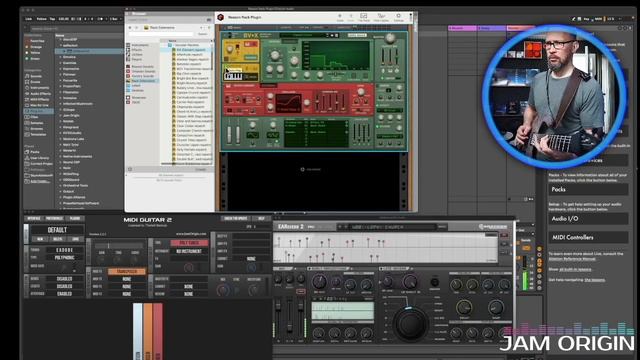The width and height of the screenshot is (640, 360).
Task: Select Favorites collection in Ableton browser
Action: [x=37, y=41]
